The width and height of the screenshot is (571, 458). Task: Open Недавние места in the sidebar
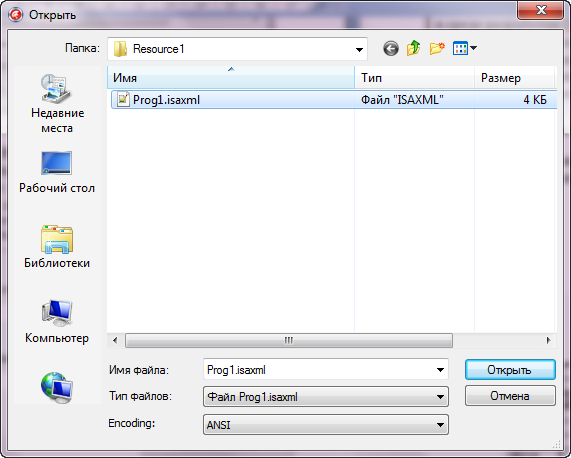click(x=57, y=104)
